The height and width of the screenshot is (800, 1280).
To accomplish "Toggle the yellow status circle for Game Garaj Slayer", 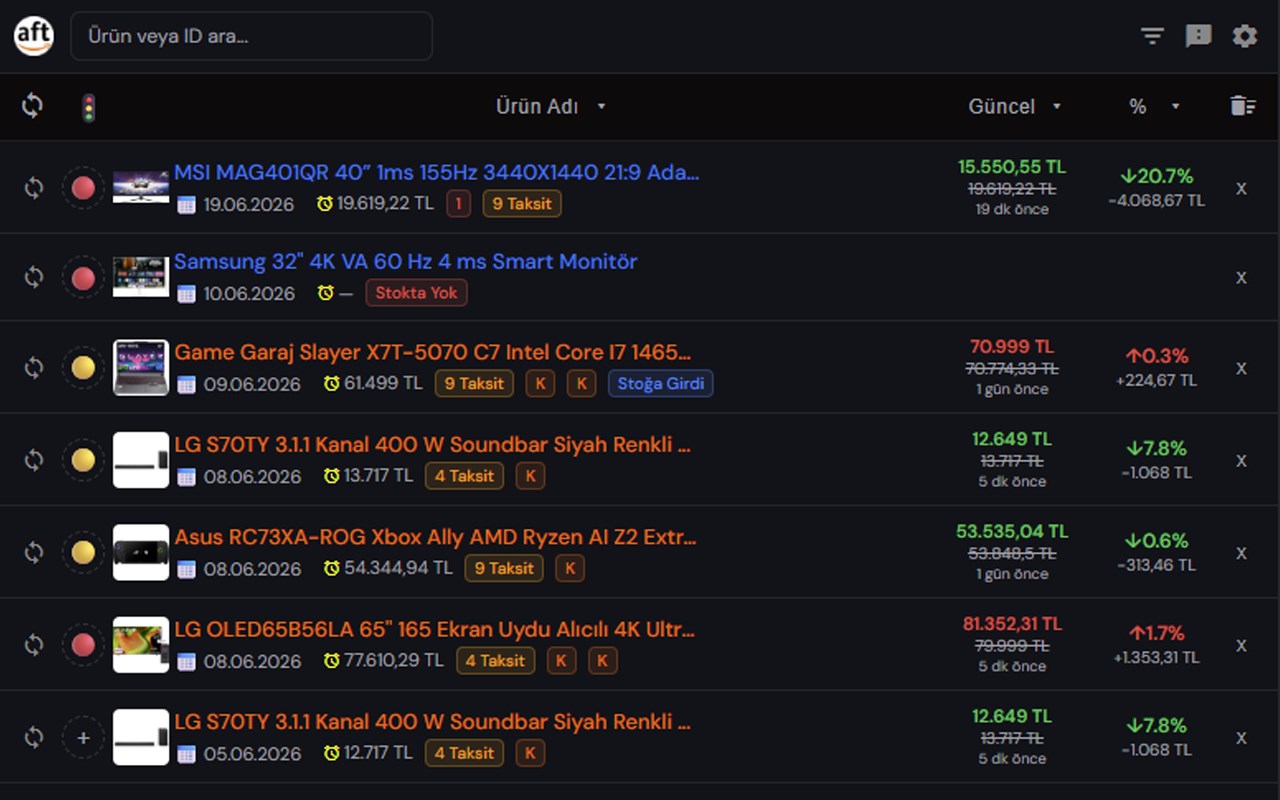I will pyautogui.click(x=83, y=368).
